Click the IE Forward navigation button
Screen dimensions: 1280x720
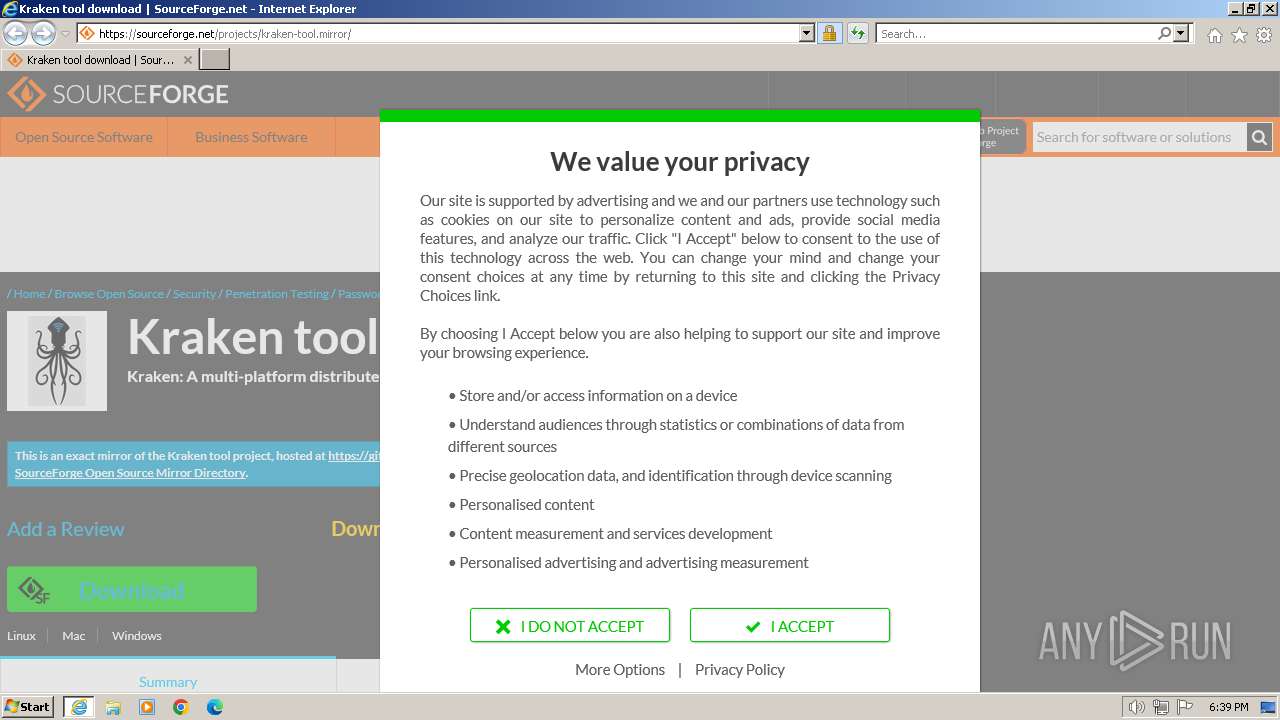click(43, 33)
